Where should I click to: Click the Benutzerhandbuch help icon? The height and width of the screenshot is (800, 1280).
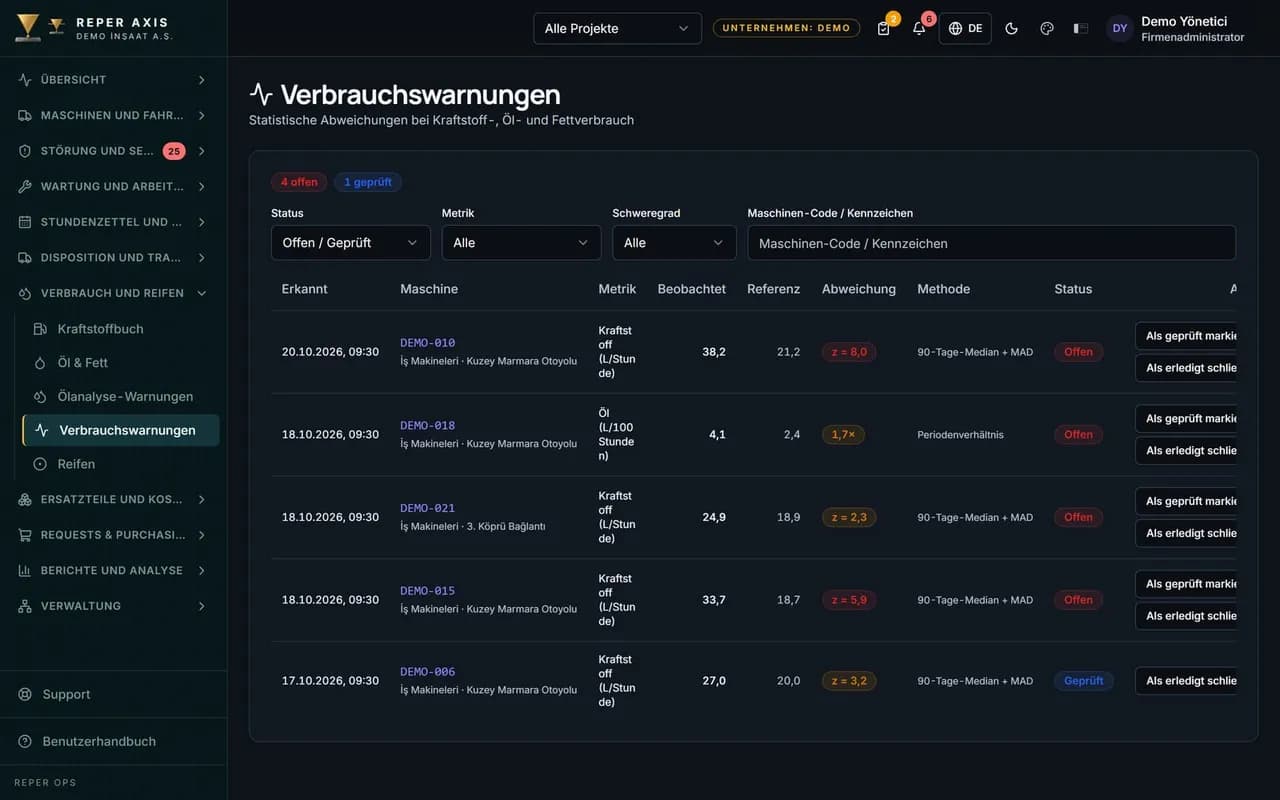pyautogui.click(x=25, y=741)
